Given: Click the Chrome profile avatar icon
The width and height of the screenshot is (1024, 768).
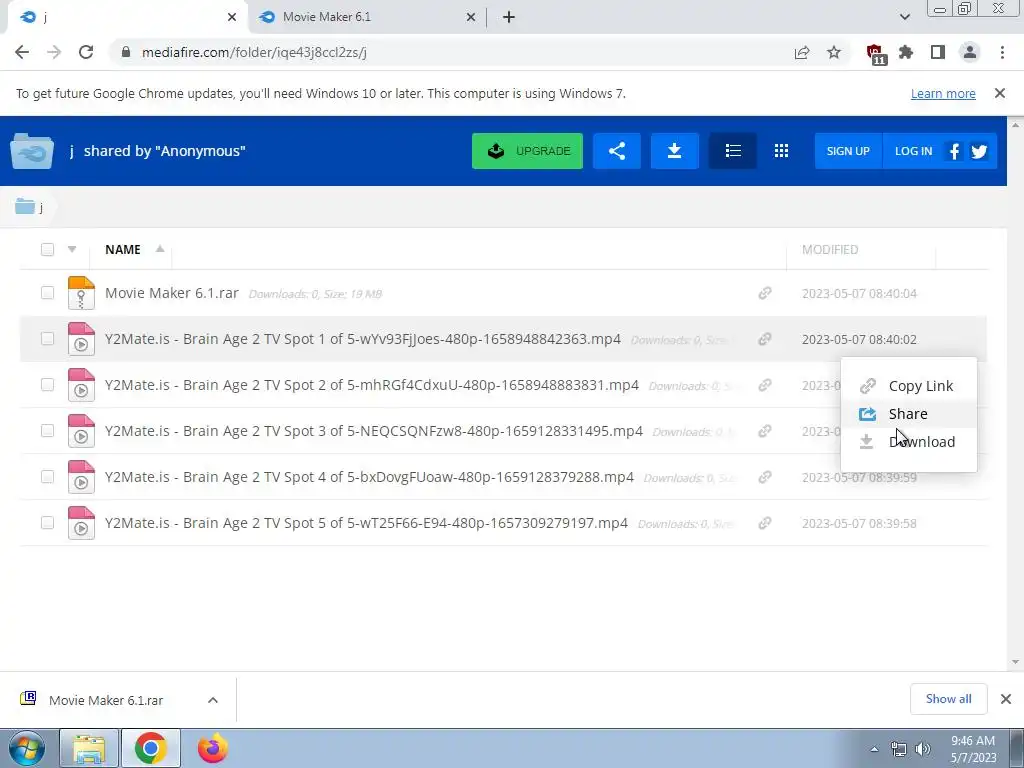Looking at the screenshot, I should pyautogui.click(x=970, y=52).
